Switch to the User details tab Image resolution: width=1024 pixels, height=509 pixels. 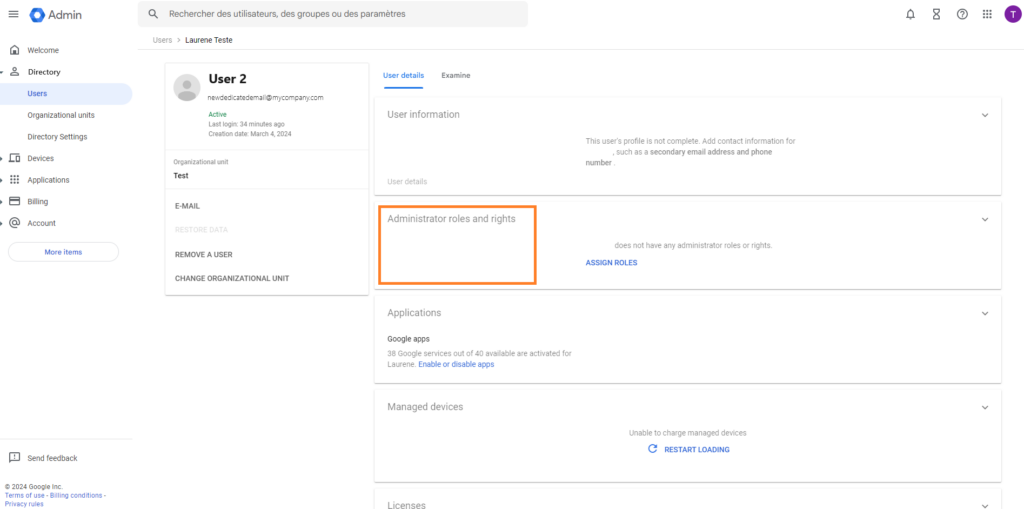(x=403, y=75)
